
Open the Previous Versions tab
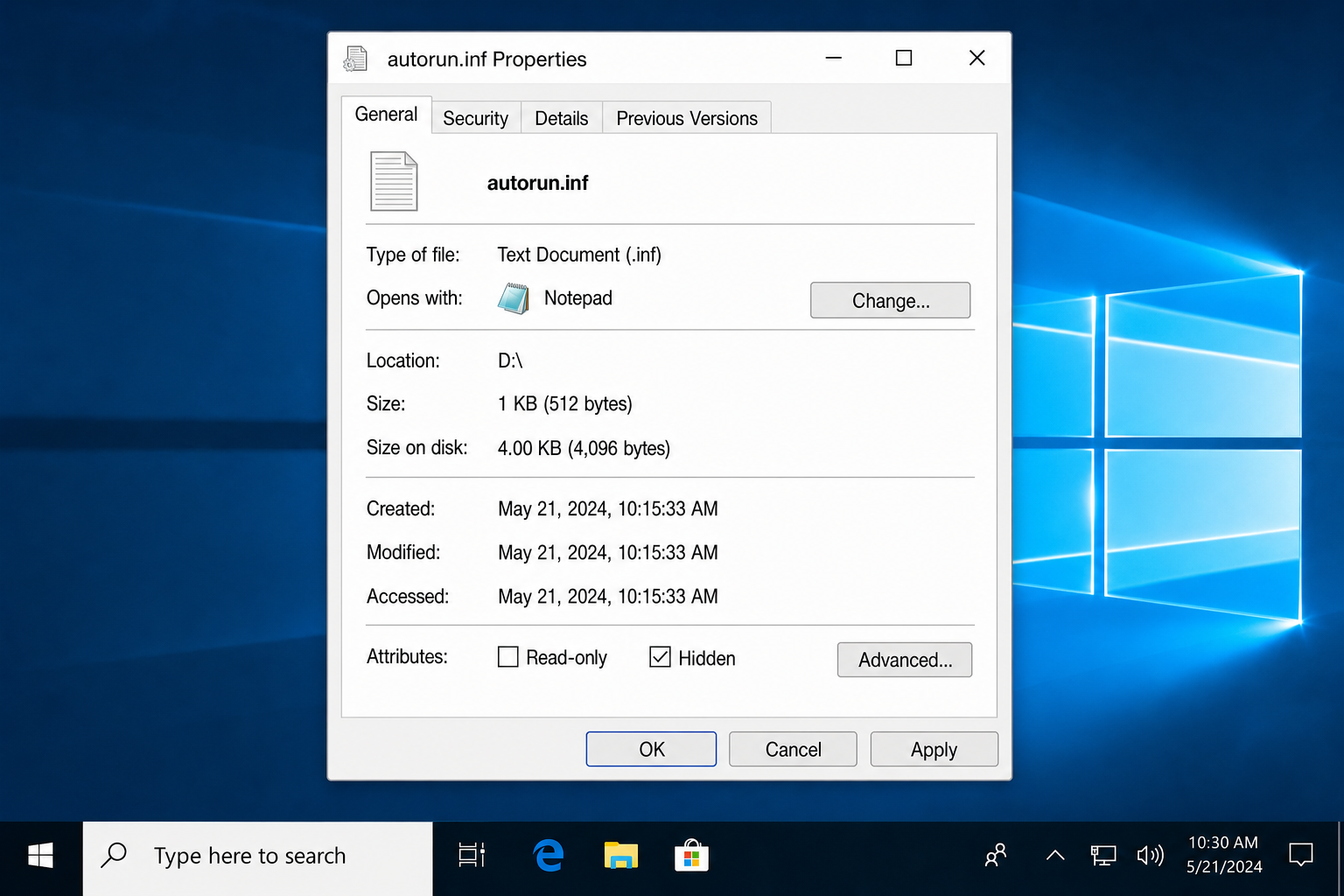point(687,118)
